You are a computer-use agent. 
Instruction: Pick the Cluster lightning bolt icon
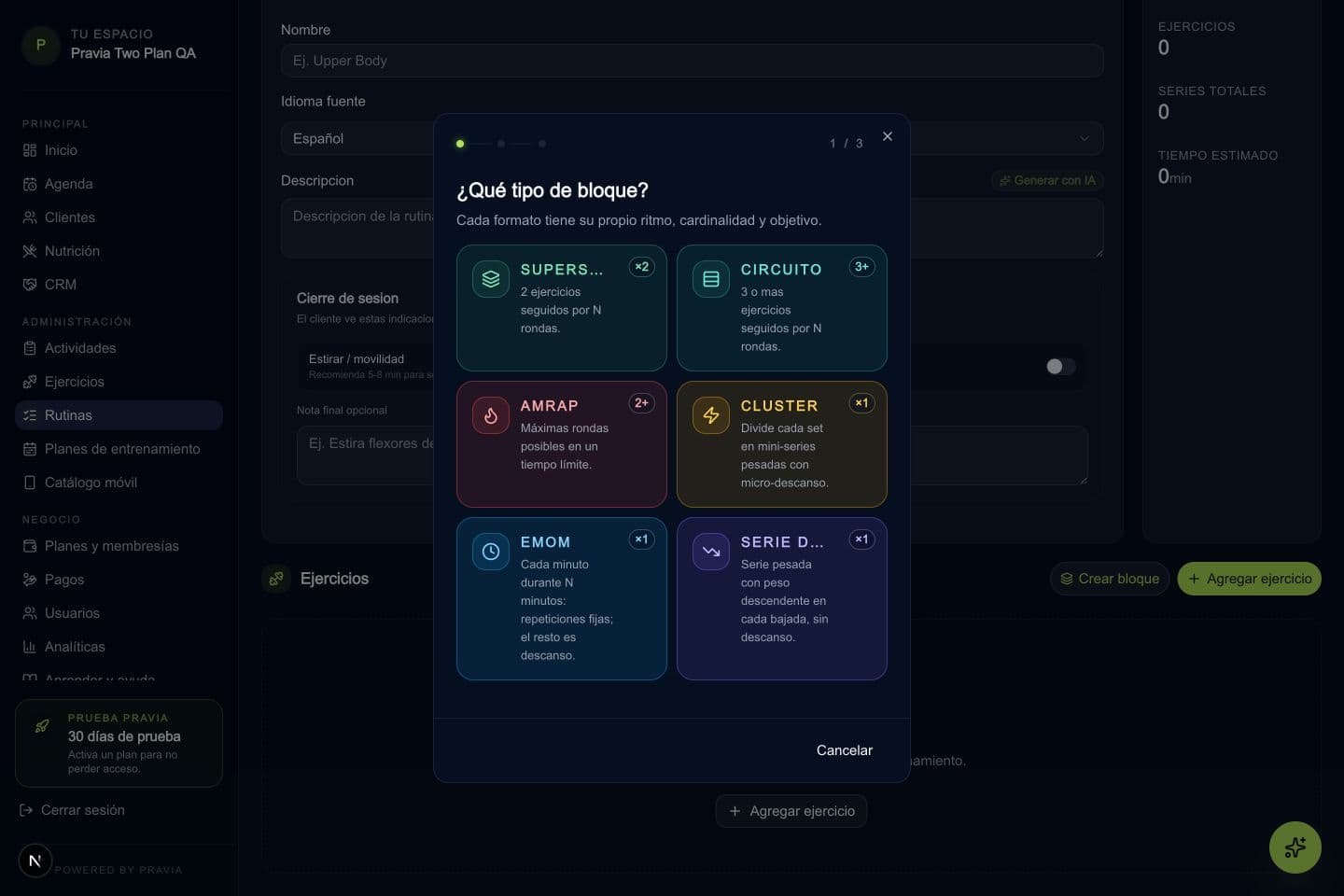pos(710,414)
